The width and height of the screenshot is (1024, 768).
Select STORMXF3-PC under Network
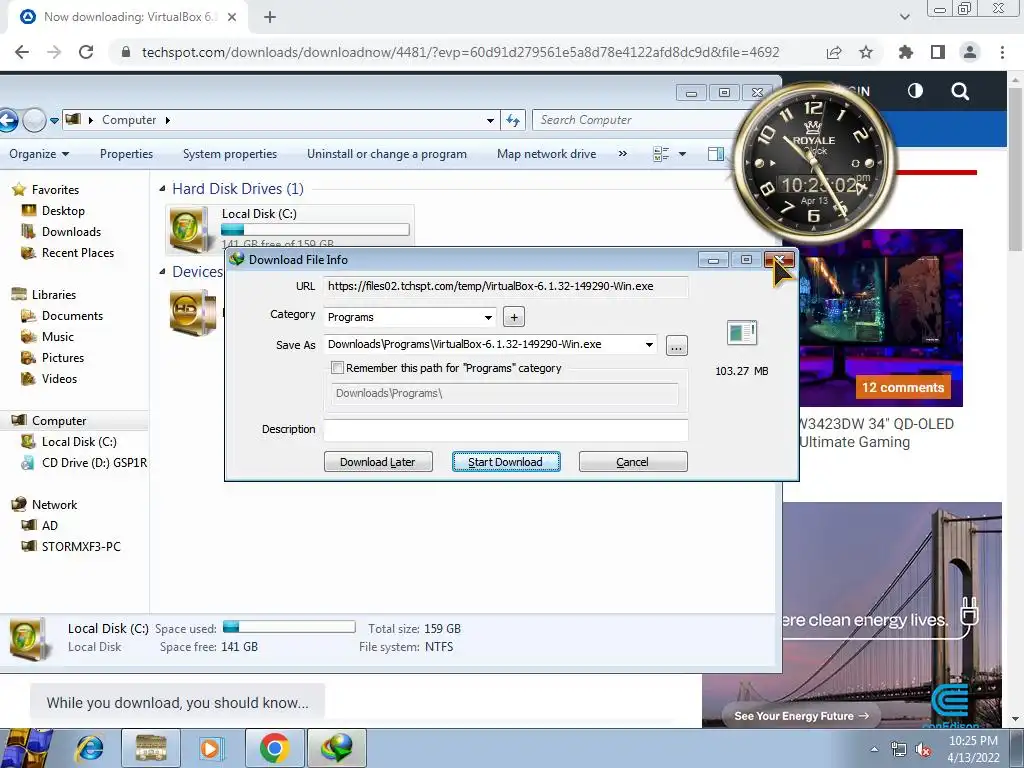[x=81, y=546]
